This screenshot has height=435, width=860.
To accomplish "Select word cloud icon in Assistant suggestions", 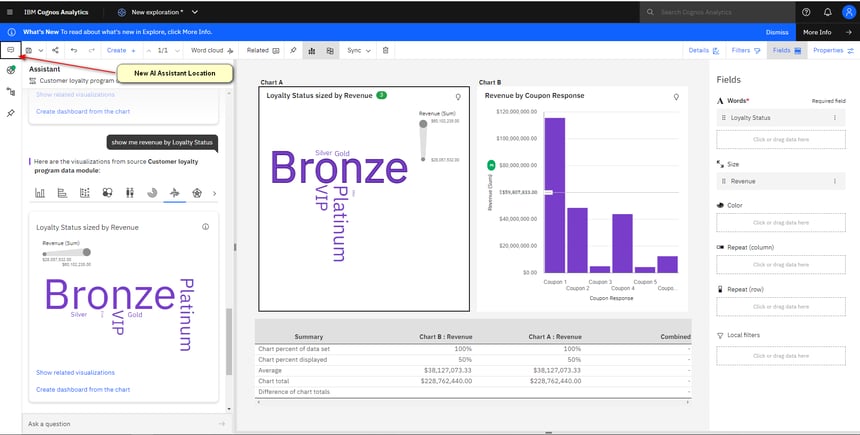I will tap(174, 193).
